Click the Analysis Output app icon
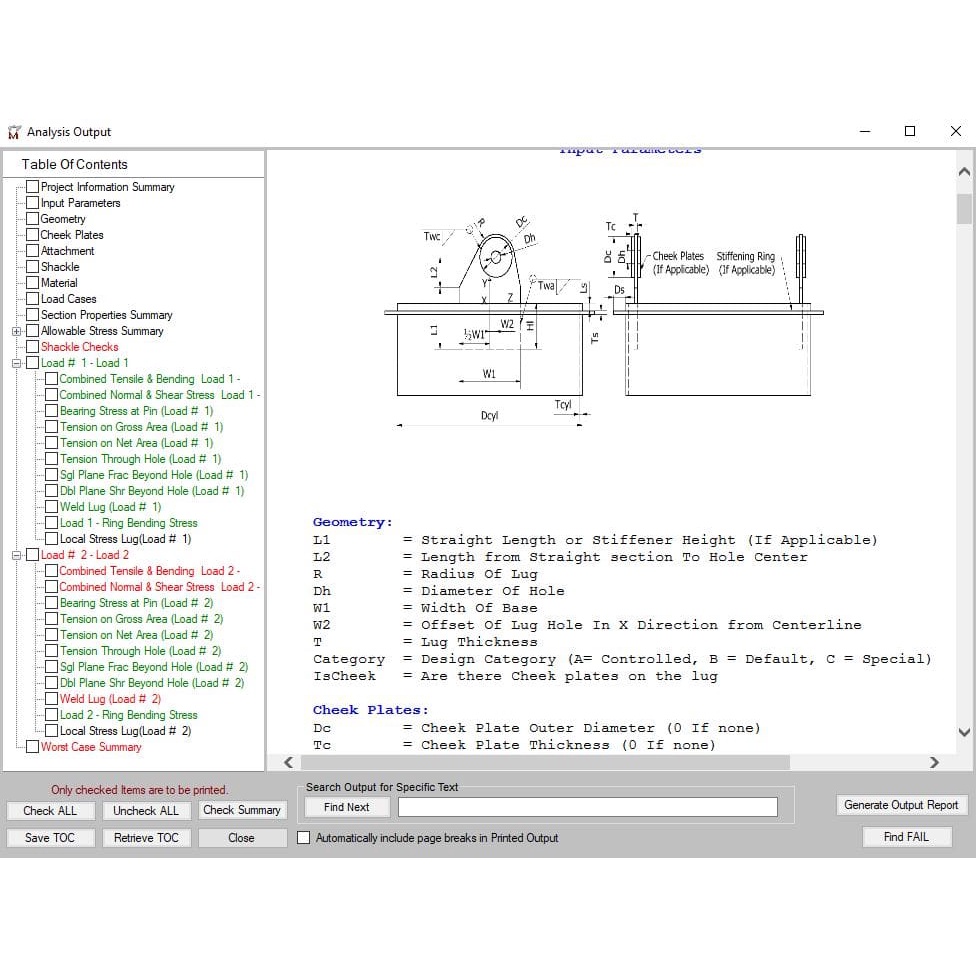This screenshot has height=976, width=976. coord(14,132)
